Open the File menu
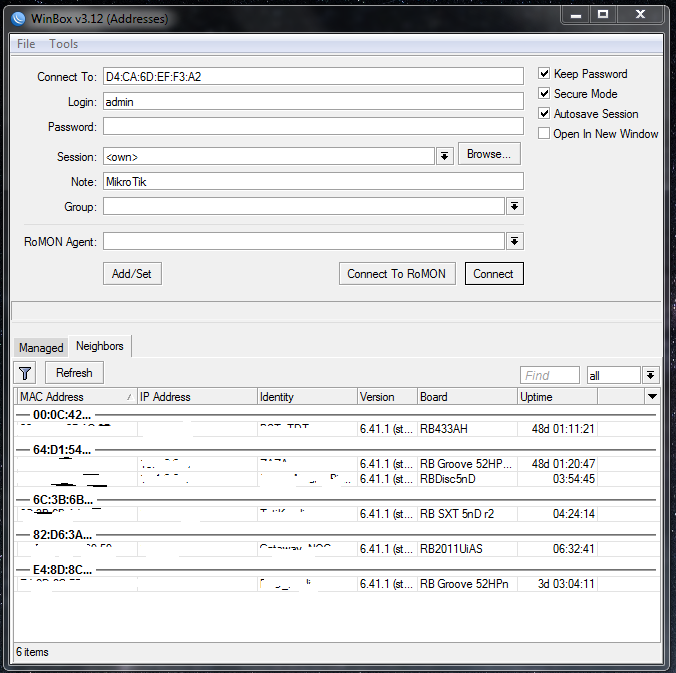 pos(26,44)
